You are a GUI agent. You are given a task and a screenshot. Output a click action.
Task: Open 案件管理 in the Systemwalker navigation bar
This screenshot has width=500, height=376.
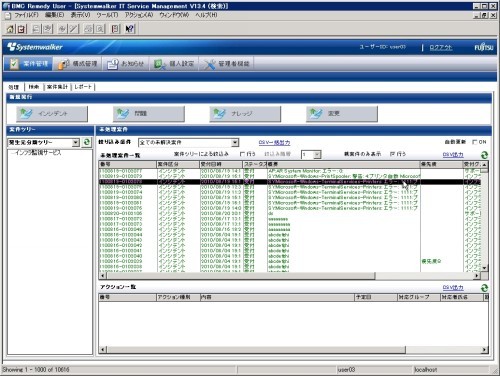[x=29, y=64]
